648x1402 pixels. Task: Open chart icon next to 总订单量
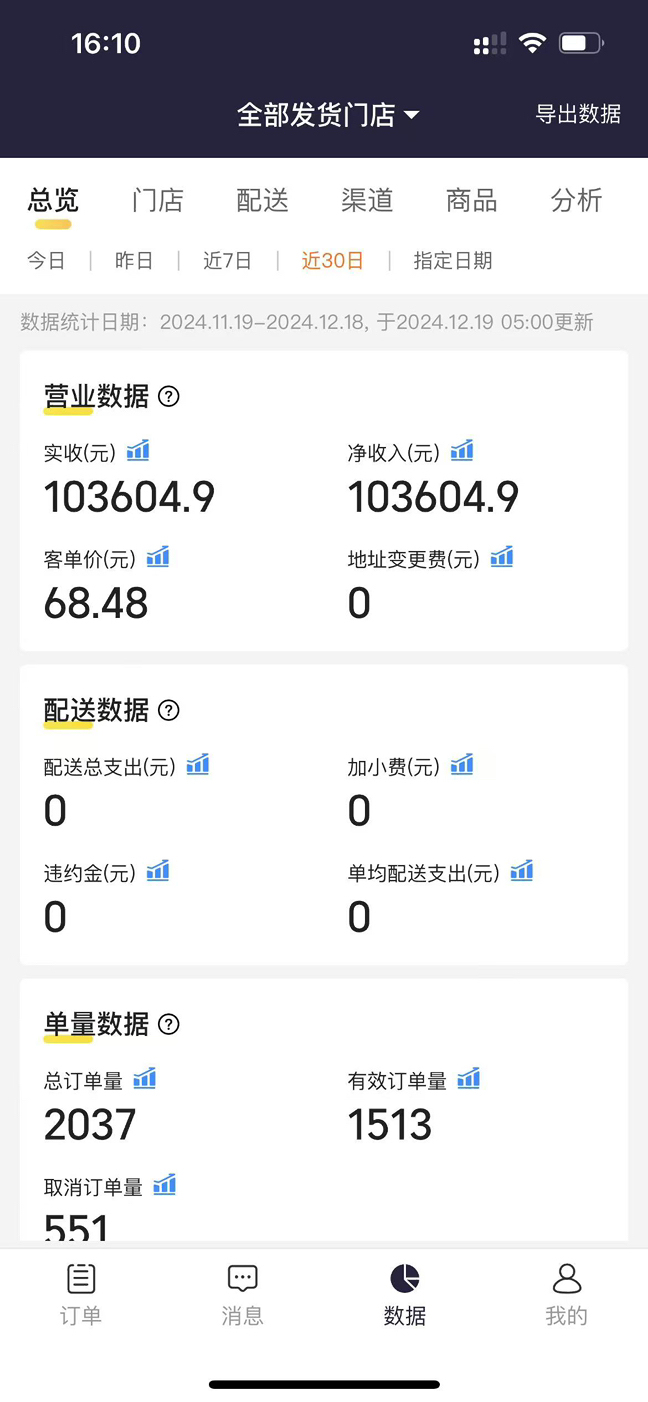(x=145, y=1079)
